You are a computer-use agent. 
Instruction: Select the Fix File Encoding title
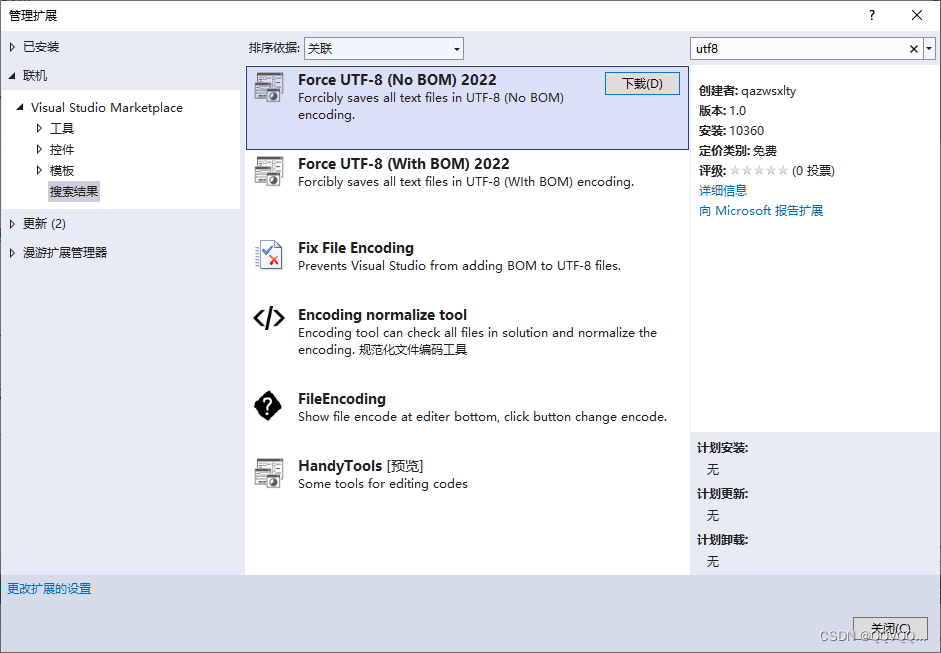(356, 248)
